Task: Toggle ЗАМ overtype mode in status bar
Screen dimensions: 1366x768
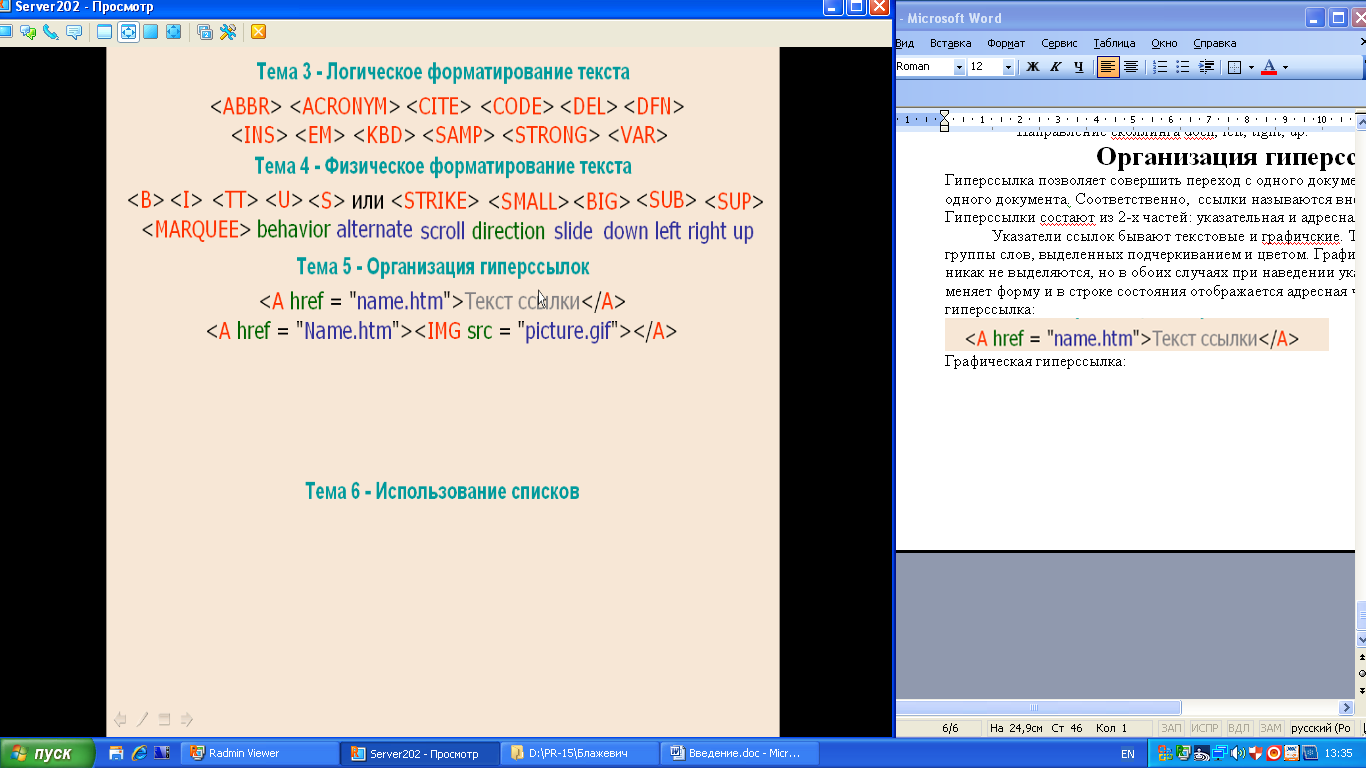Action: (x=1270, y=728)
